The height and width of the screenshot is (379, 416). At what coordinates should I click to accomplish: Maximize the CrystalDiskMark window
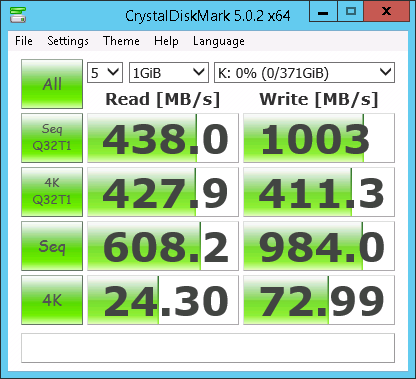pos(351,12)
